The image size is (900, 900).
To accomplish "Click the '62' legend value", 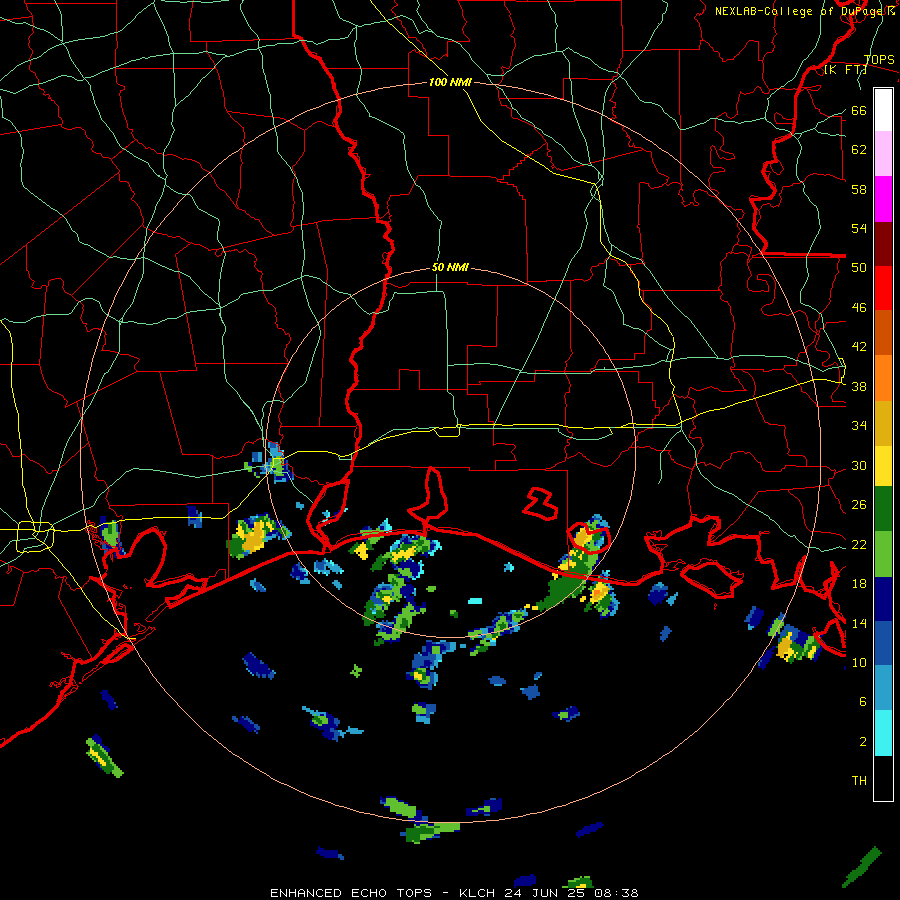I will pyautogui.click(x=859, y=150).
